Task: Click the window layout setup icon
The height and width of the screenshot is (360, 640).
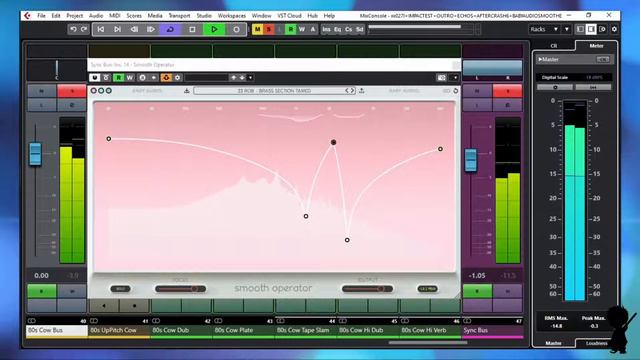Action: [602, 29]
